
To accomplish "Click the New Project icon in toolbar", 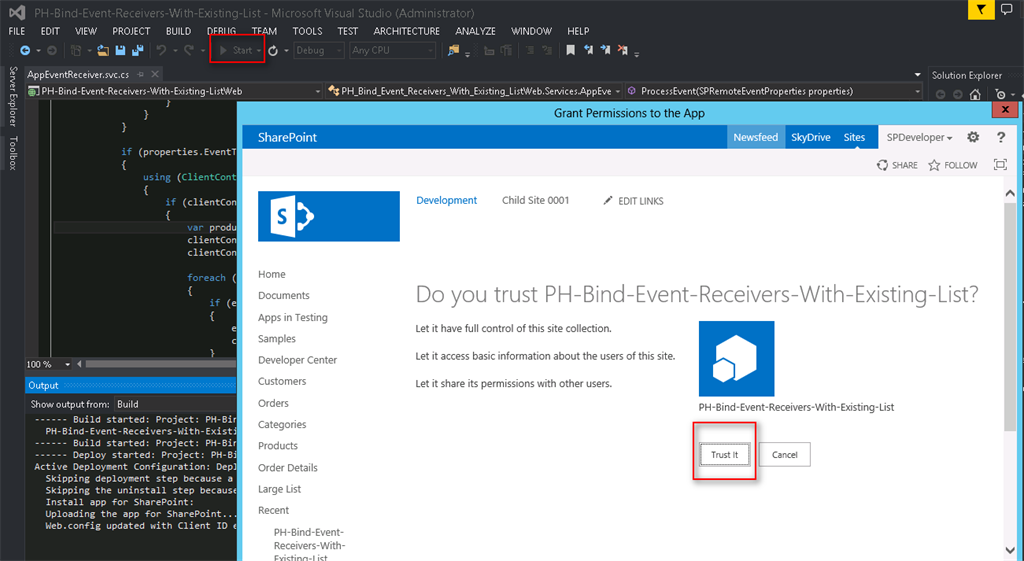I will point(76,50).
